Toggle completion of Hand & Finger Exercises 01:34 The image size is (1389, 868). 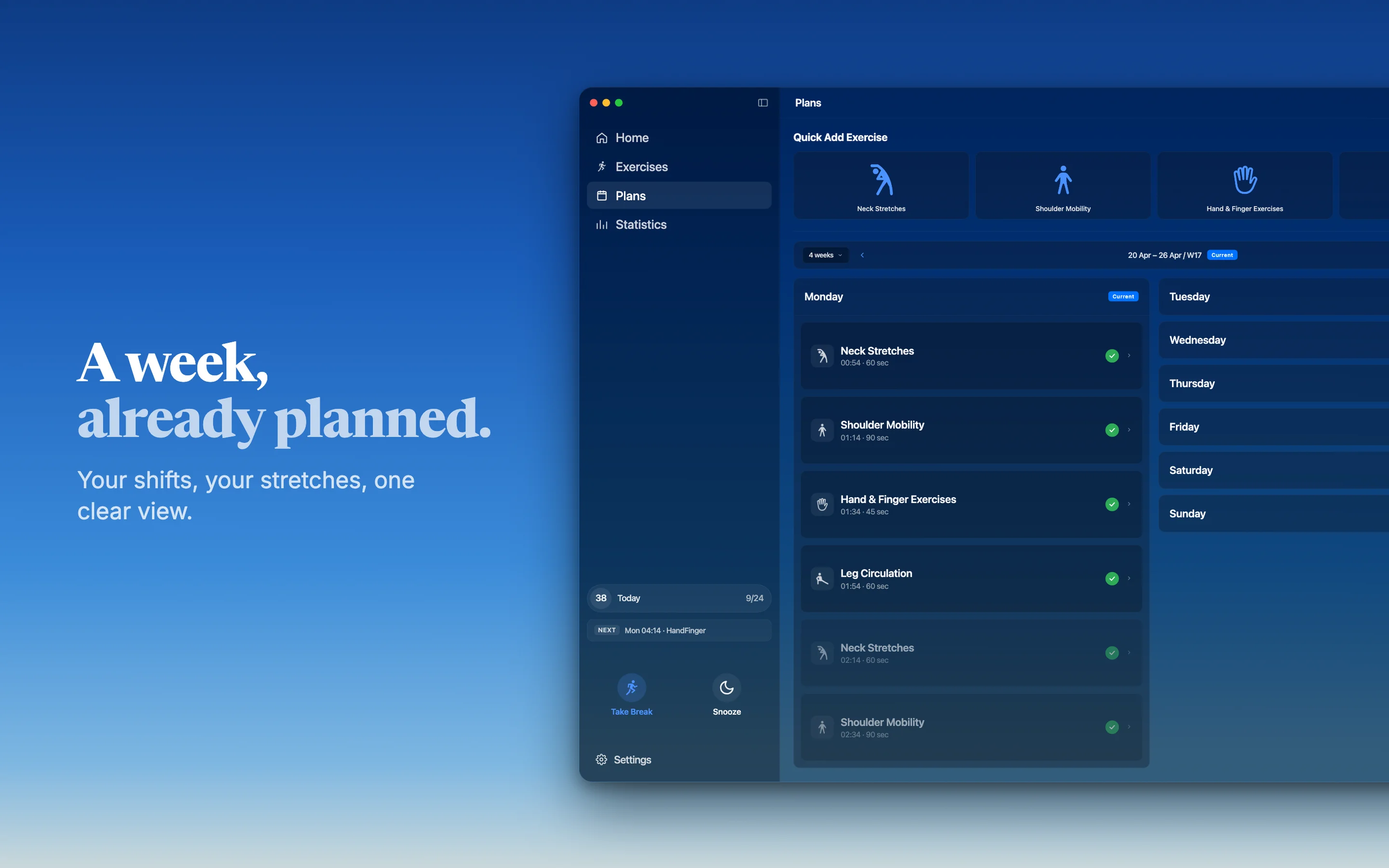coord(1112,504)
